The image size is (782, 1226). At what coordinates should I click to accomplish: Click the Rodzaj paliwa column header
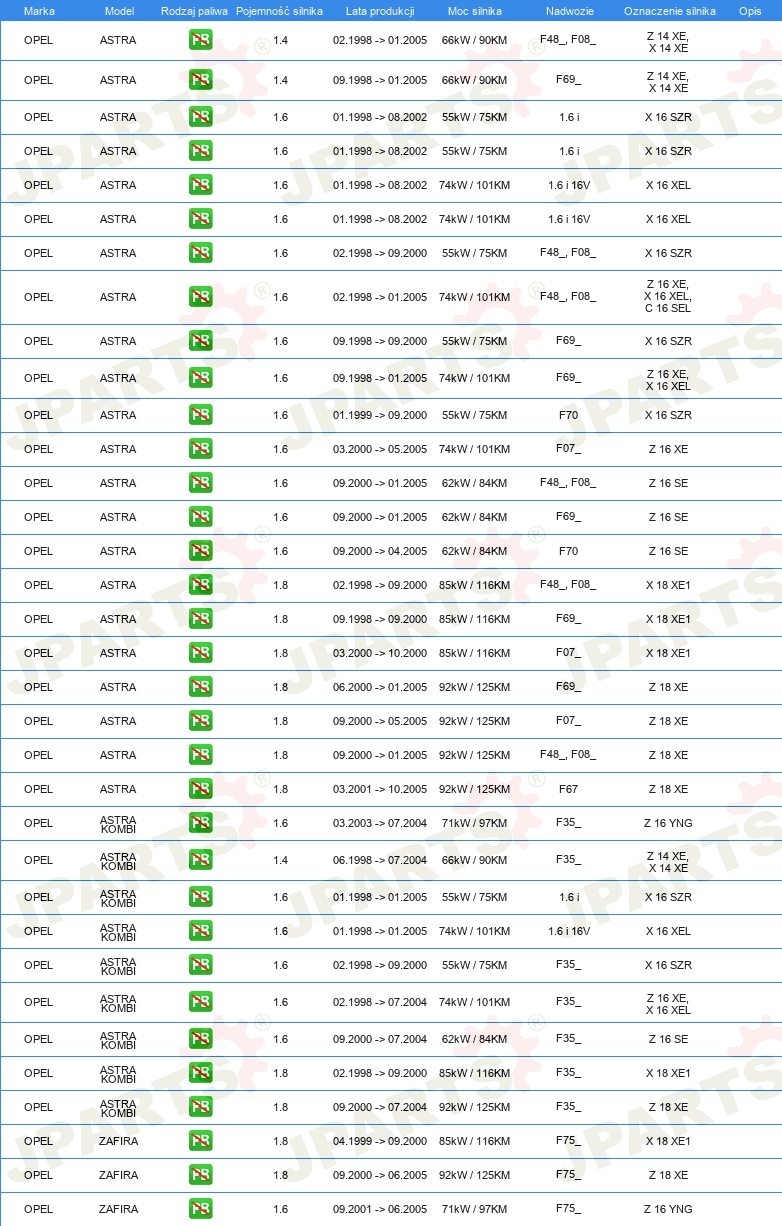pos(194,11)
